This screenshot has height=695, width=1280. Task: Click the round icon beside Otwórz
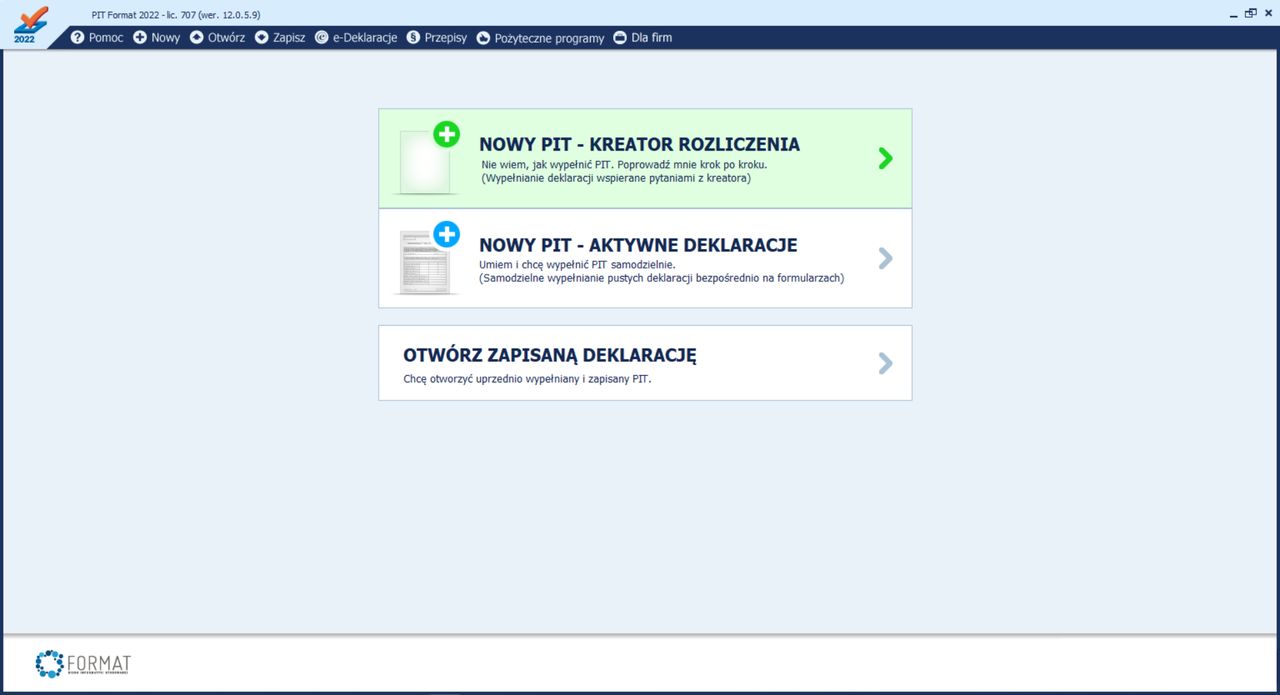(x=197, y=38)
